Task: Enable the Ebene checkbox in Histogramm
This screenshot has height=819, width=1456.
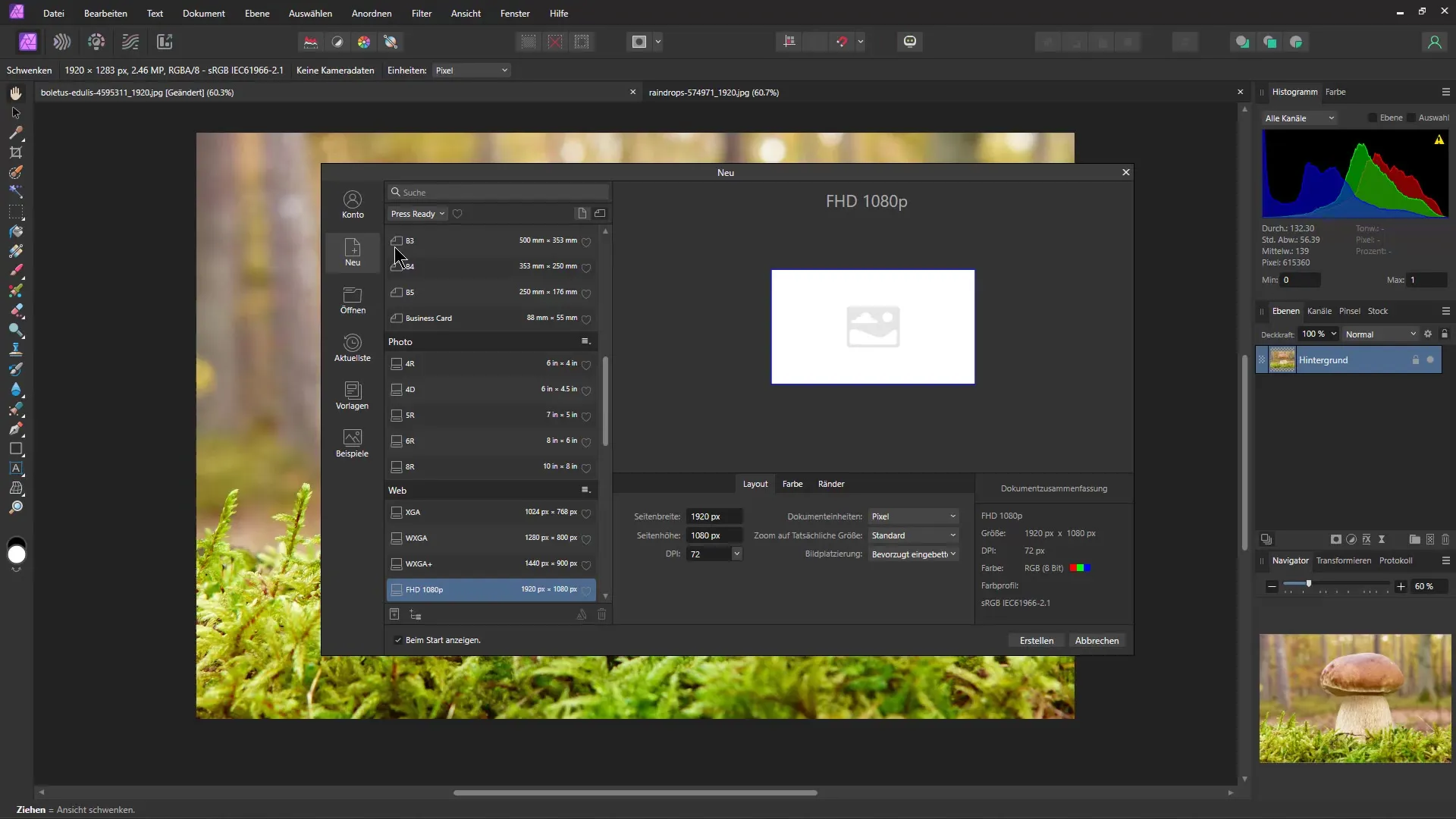Action: (x=1373, y=118)
